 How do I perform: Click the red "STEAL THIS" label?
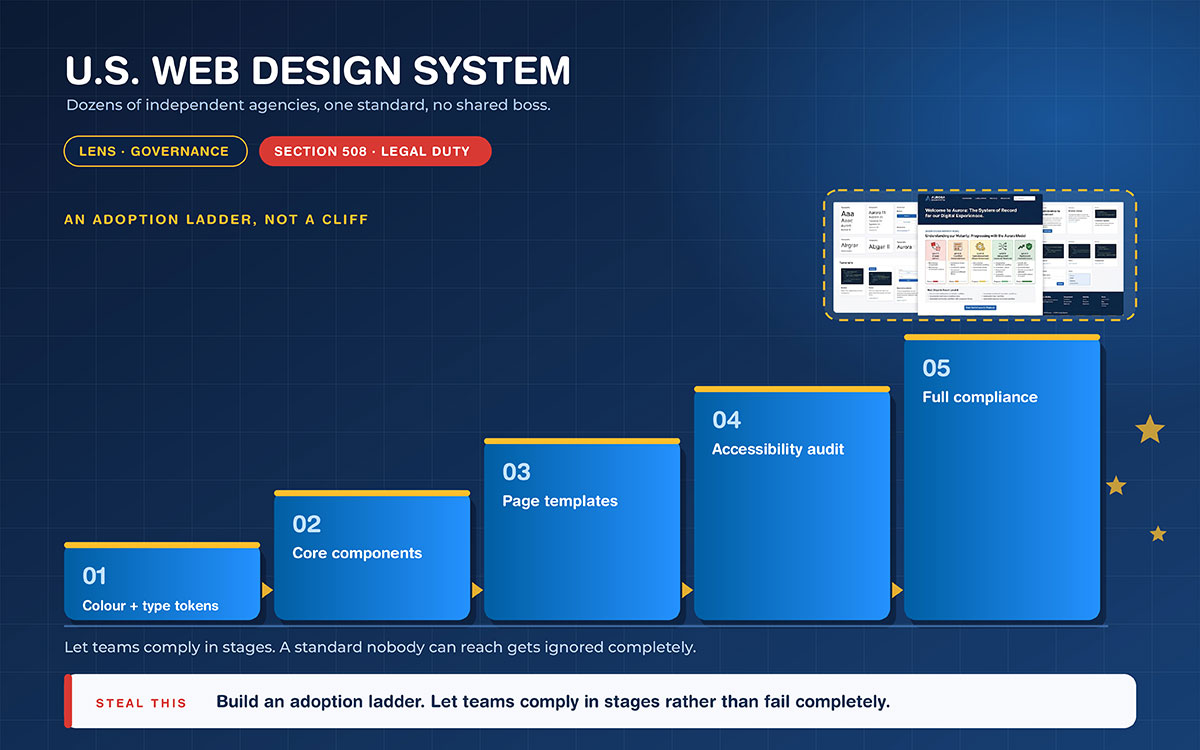coord(141,703)
